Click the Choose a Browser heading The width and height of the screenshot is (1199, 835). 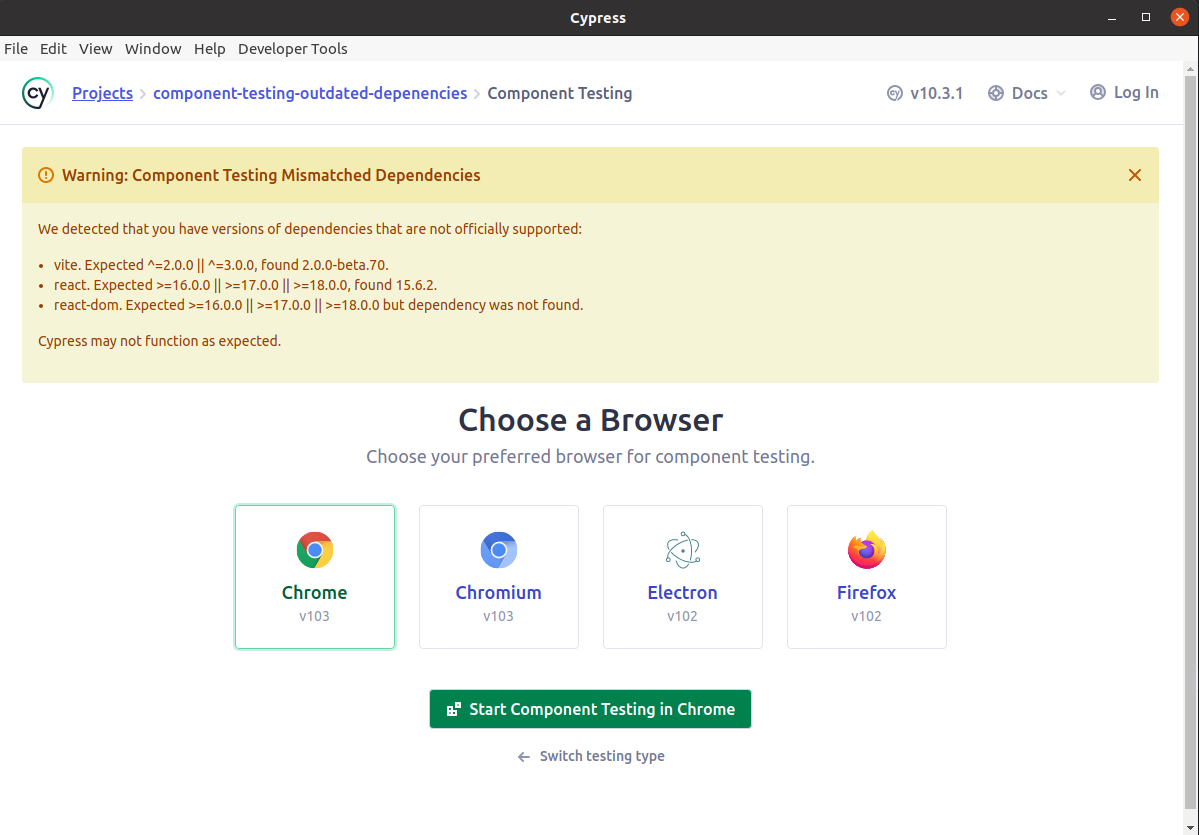click(590, 420)
